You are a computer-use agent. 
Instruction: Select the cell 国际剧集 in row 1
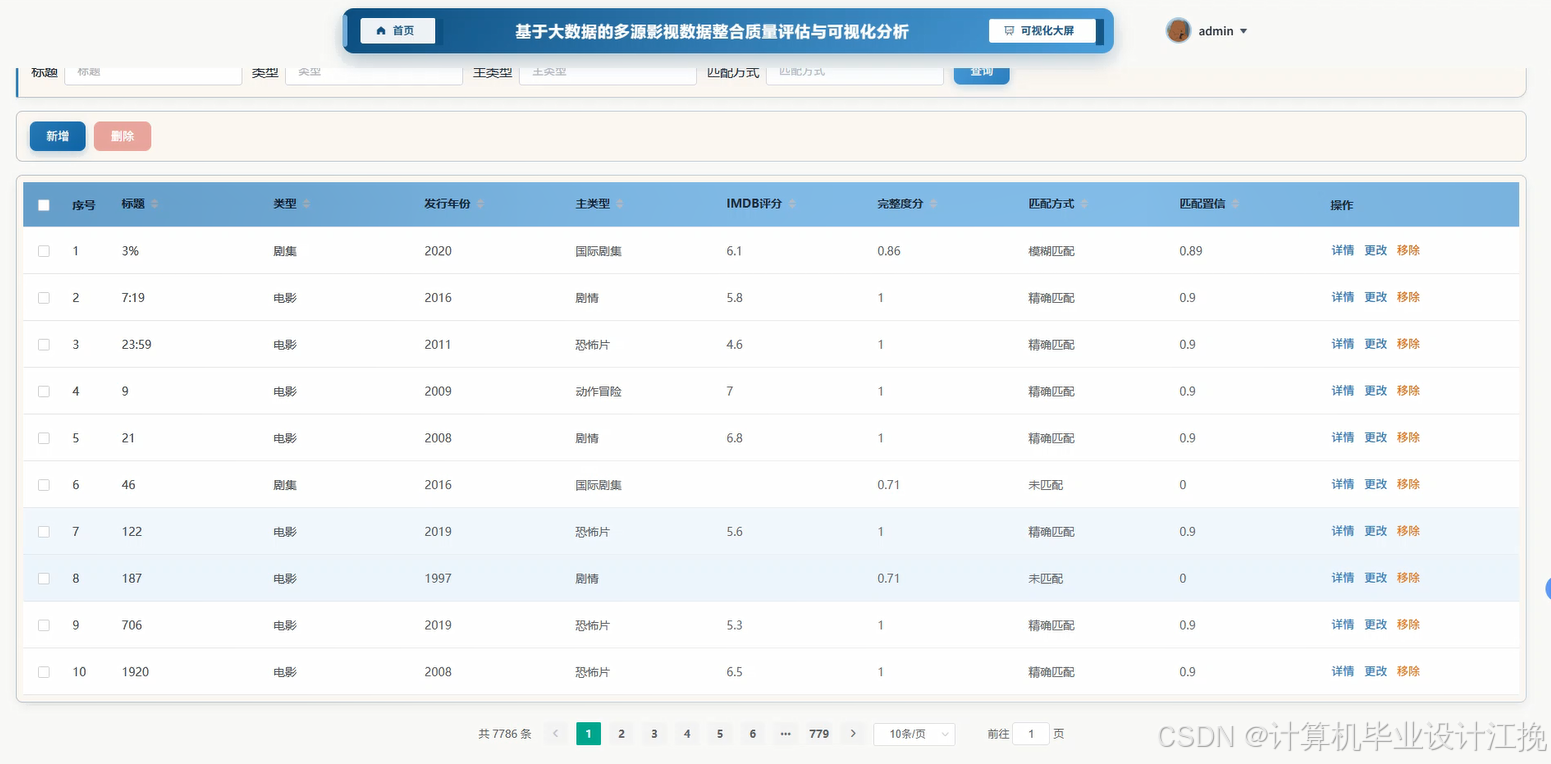(x=599, y=251)
